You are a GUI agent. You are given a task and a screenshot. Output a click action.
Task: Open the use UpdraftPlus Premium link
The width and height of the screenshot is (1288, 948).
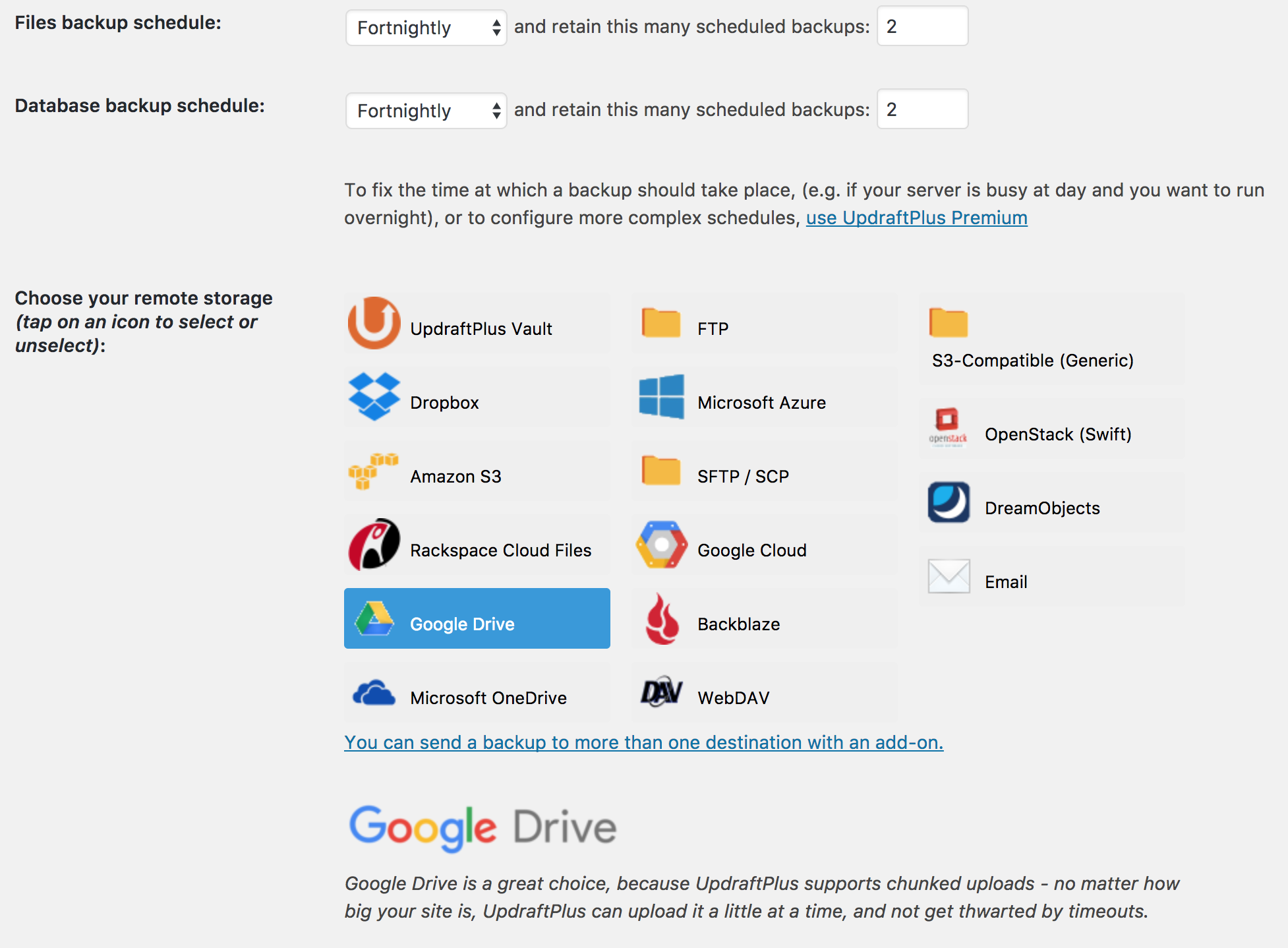click(916, 218)
